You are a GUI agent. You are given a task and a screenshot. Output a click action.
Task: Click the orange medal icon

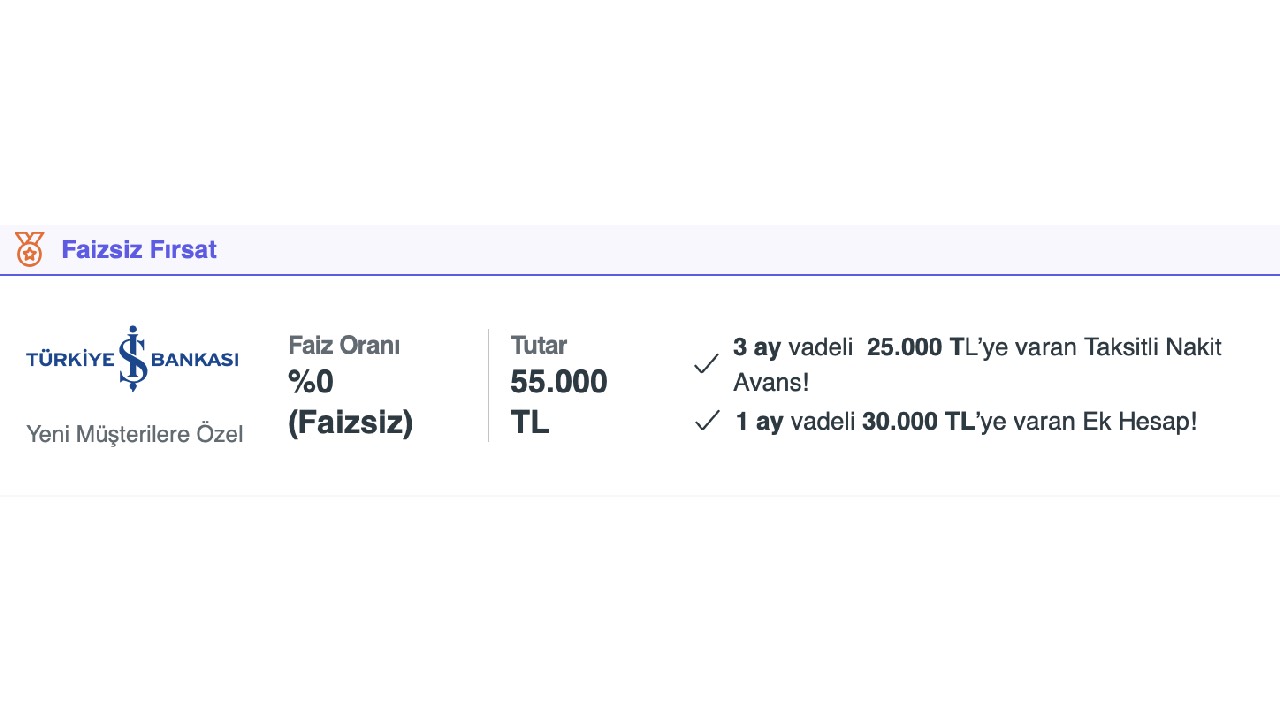coord(29,249)
